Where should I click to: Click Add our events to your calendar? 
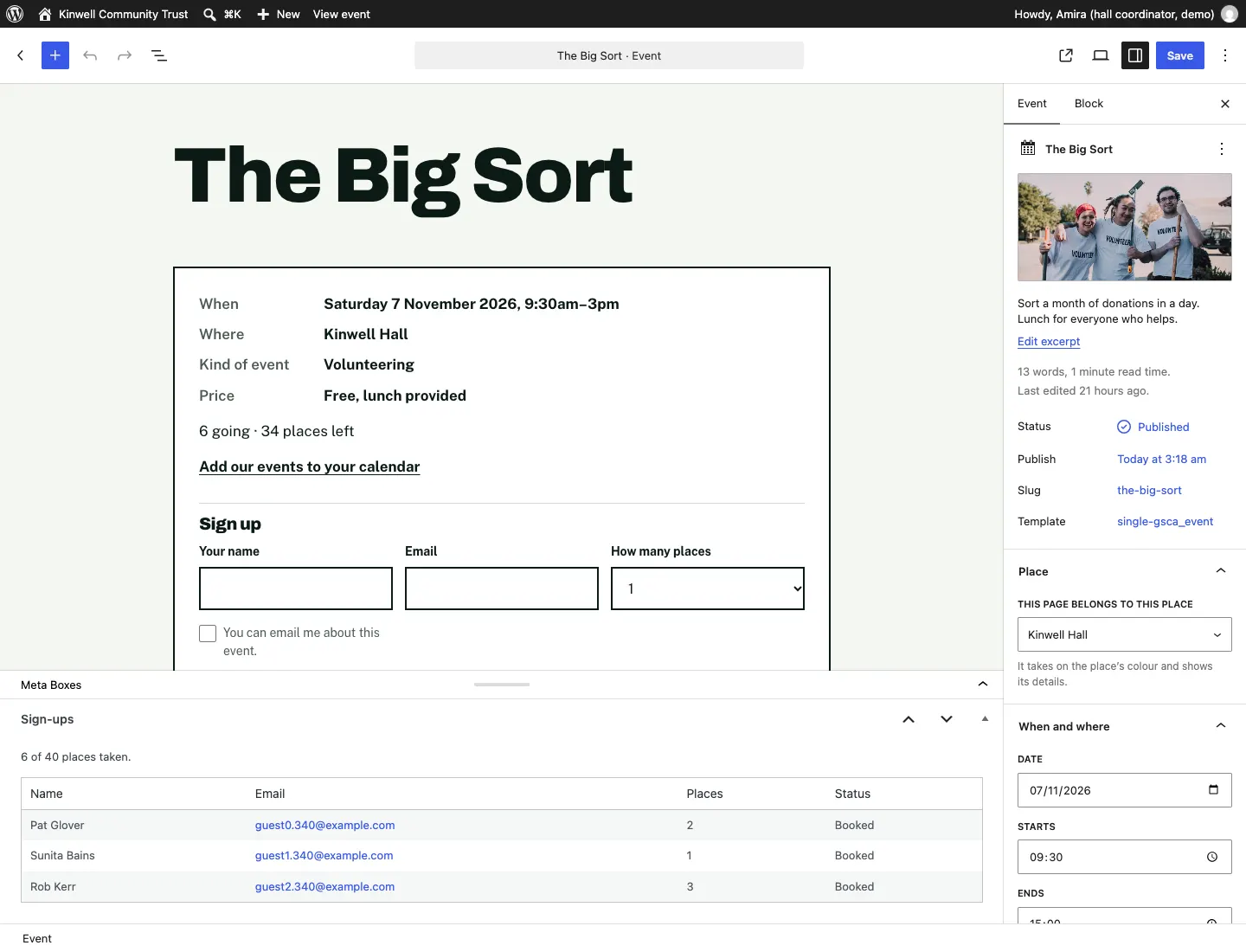tap(310, 466)
